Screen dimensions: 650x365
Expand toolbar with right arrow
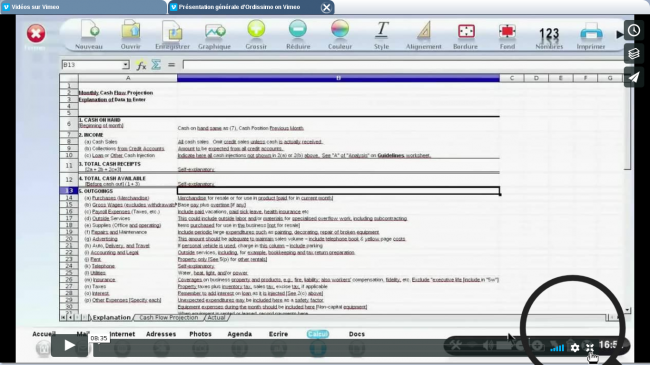click(619, 34)
